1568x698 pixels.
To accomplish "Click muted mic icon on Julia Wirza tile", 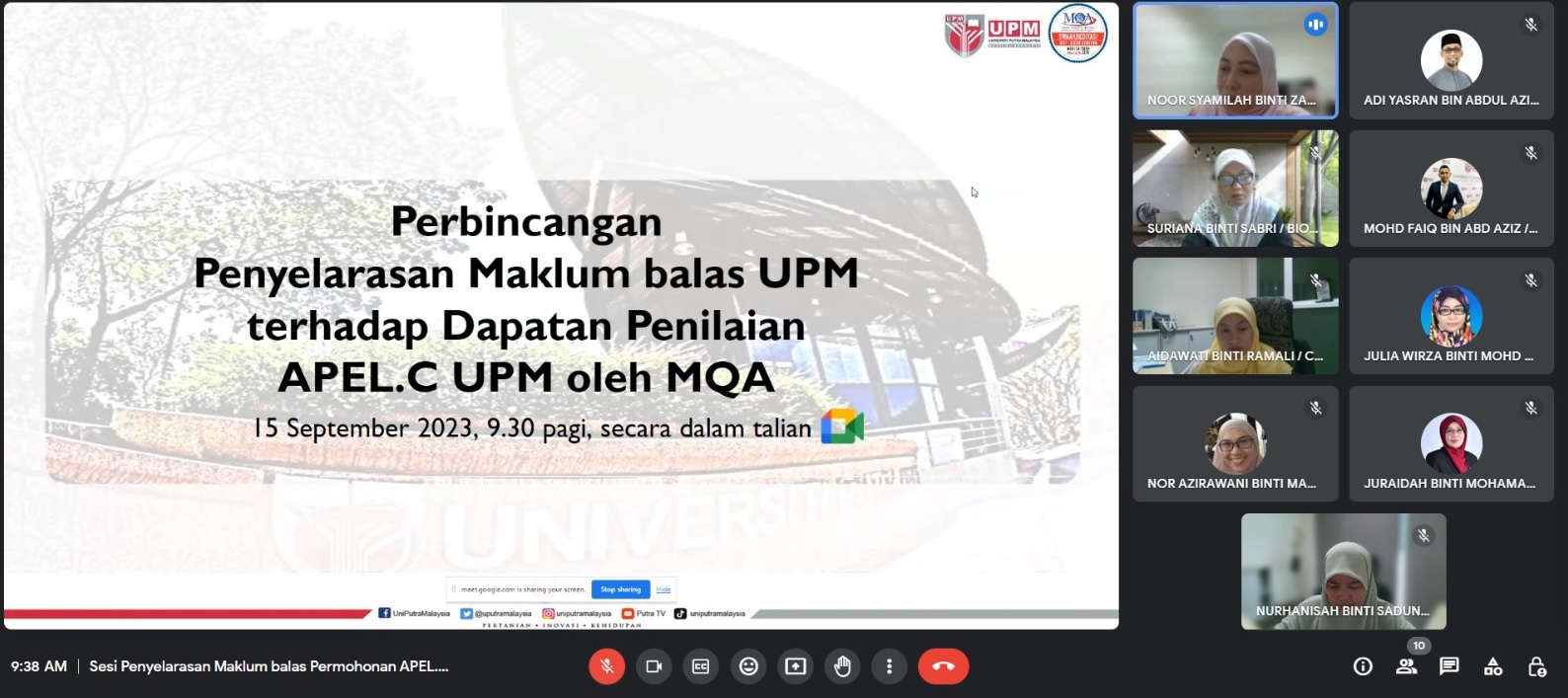I will pyautogui.click(x=1531, y=280).
